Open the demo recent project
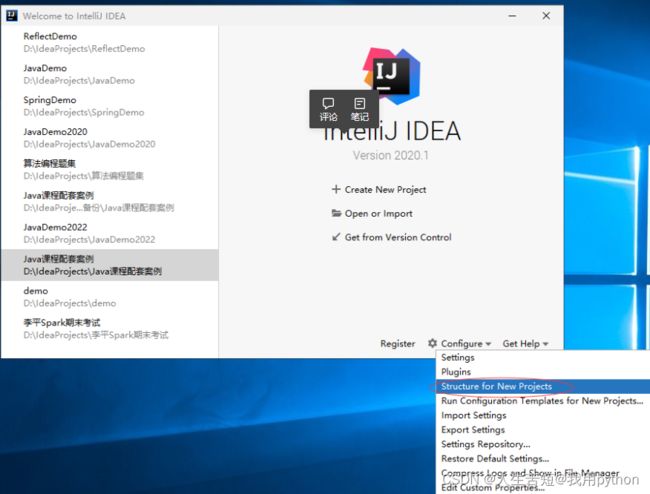Screen dimensions: 650x494 pyautogui.click(x=109, y=297)
